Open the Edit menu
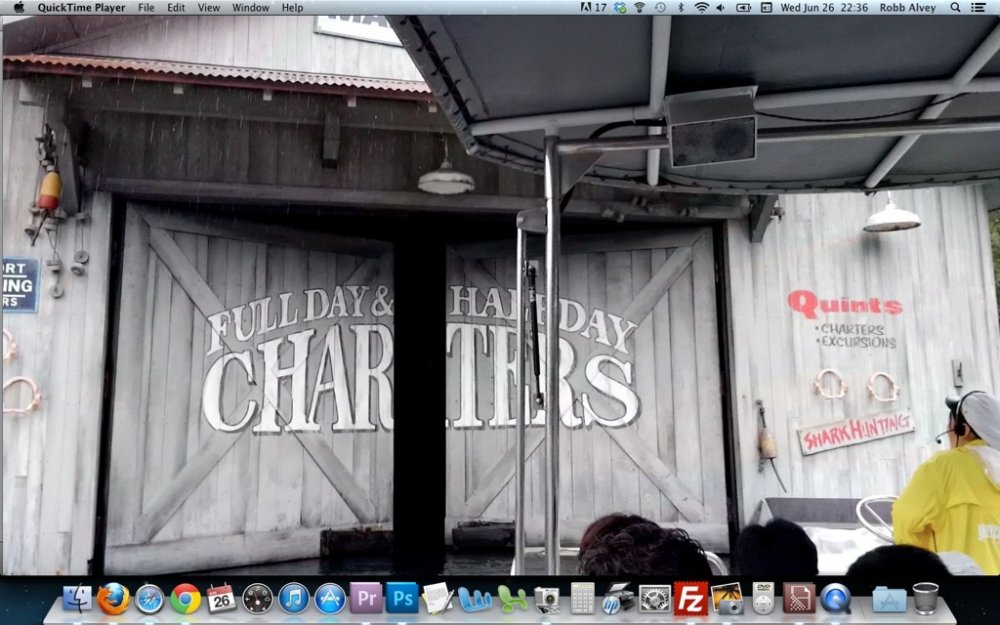 tap(176, 7)
